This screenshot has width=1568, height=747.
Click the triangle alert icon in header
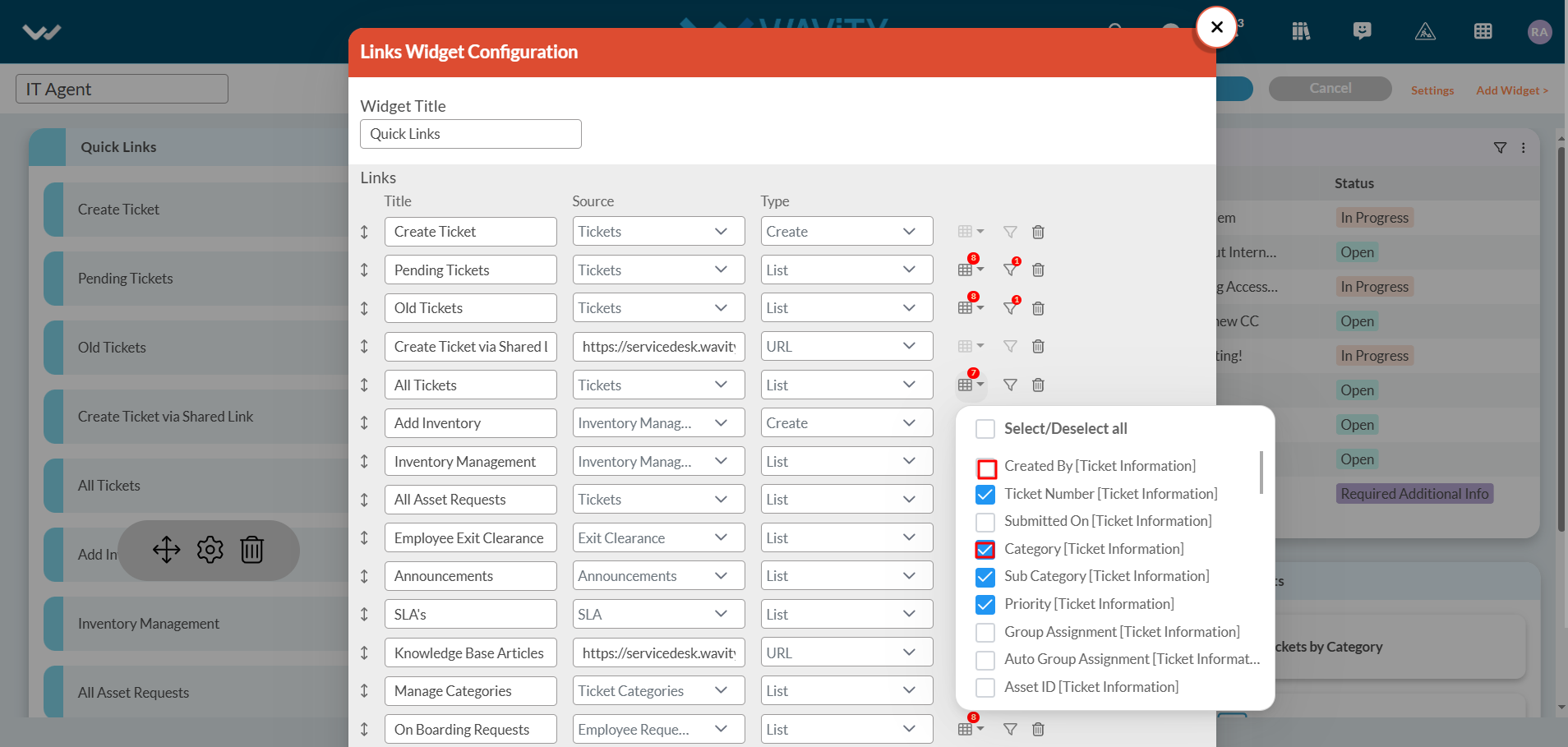1425,31
